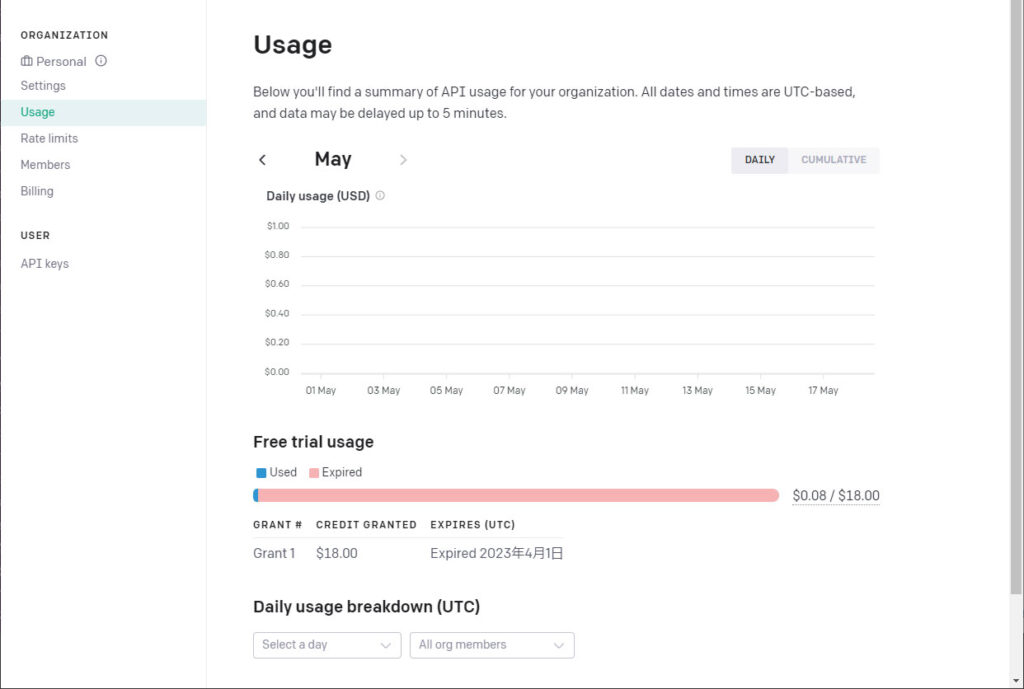Click the vertical scrollbar on the right
The image size is (1024, 689).
(x=1016, y=300)
